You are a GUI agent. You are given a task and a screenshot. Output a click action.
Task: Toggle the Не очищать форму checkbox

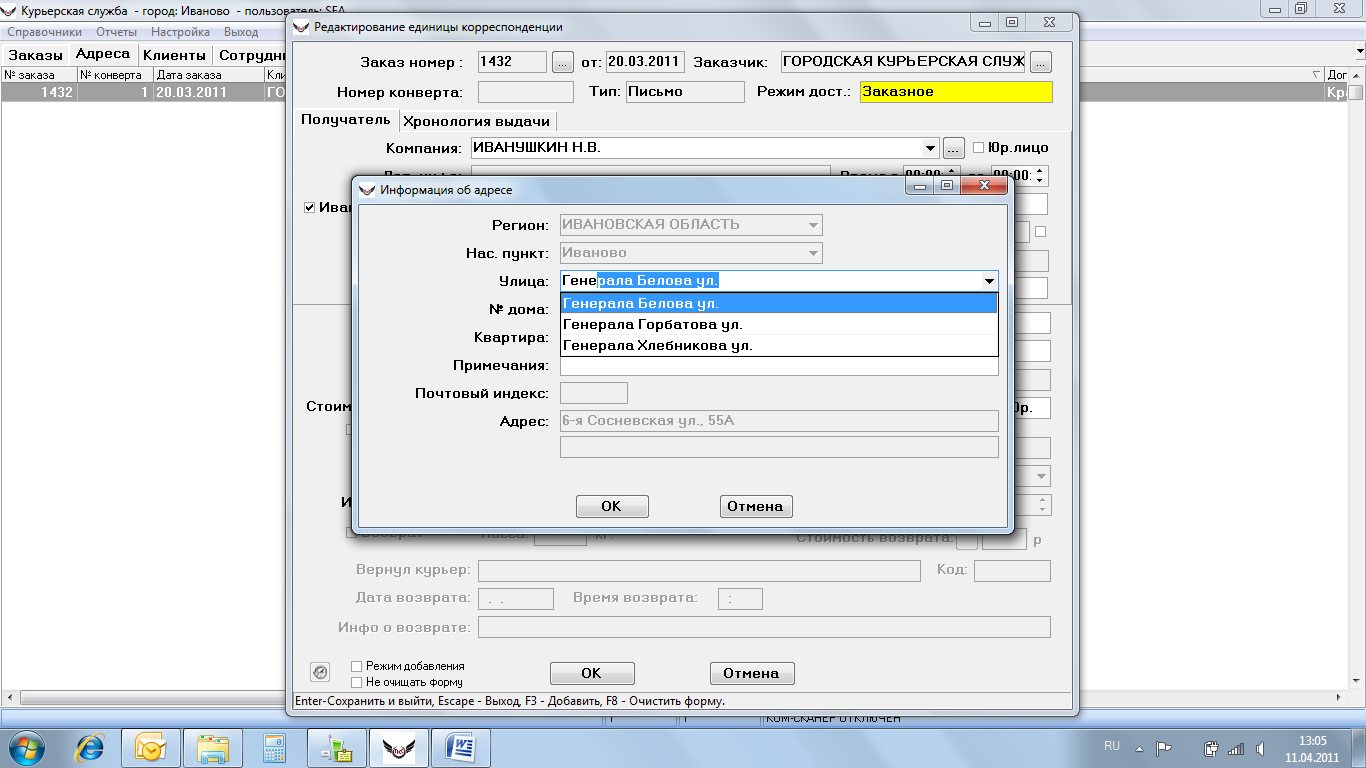[x=356, y=683]
